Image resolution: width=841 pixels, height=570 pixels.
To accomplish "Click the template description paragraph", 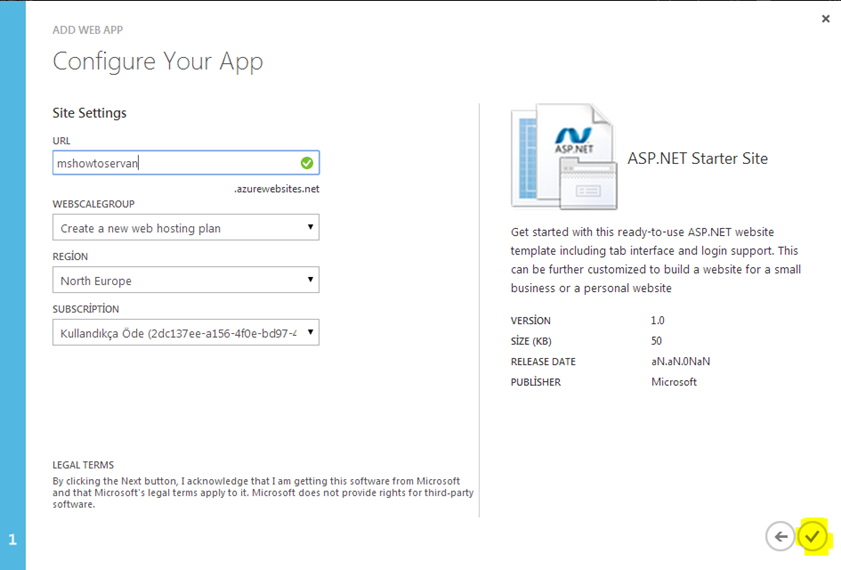I will click(x=655, y=260).
